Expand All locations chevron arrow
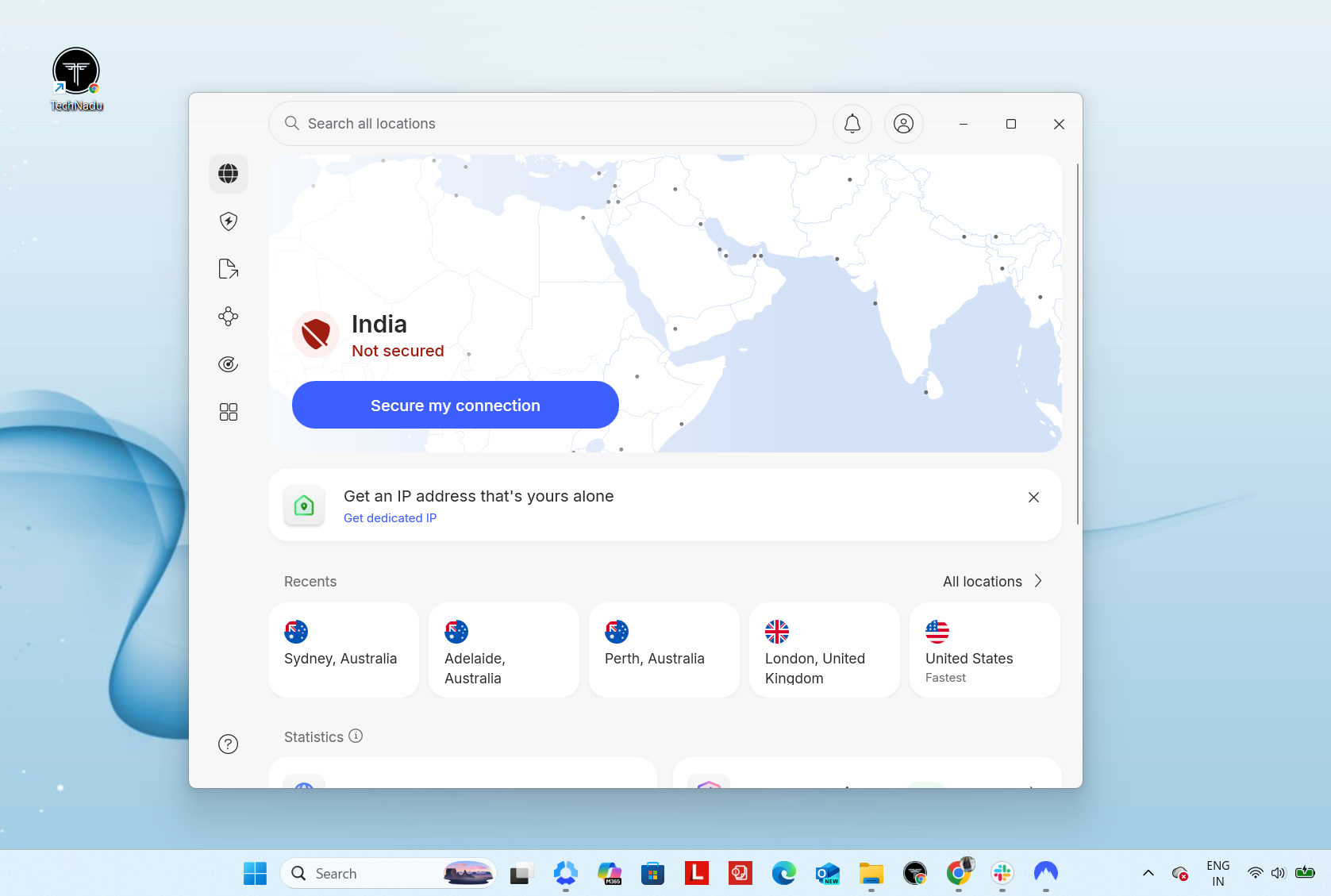This screenshot has height=896, width=1331. [x=1038, y=581]
